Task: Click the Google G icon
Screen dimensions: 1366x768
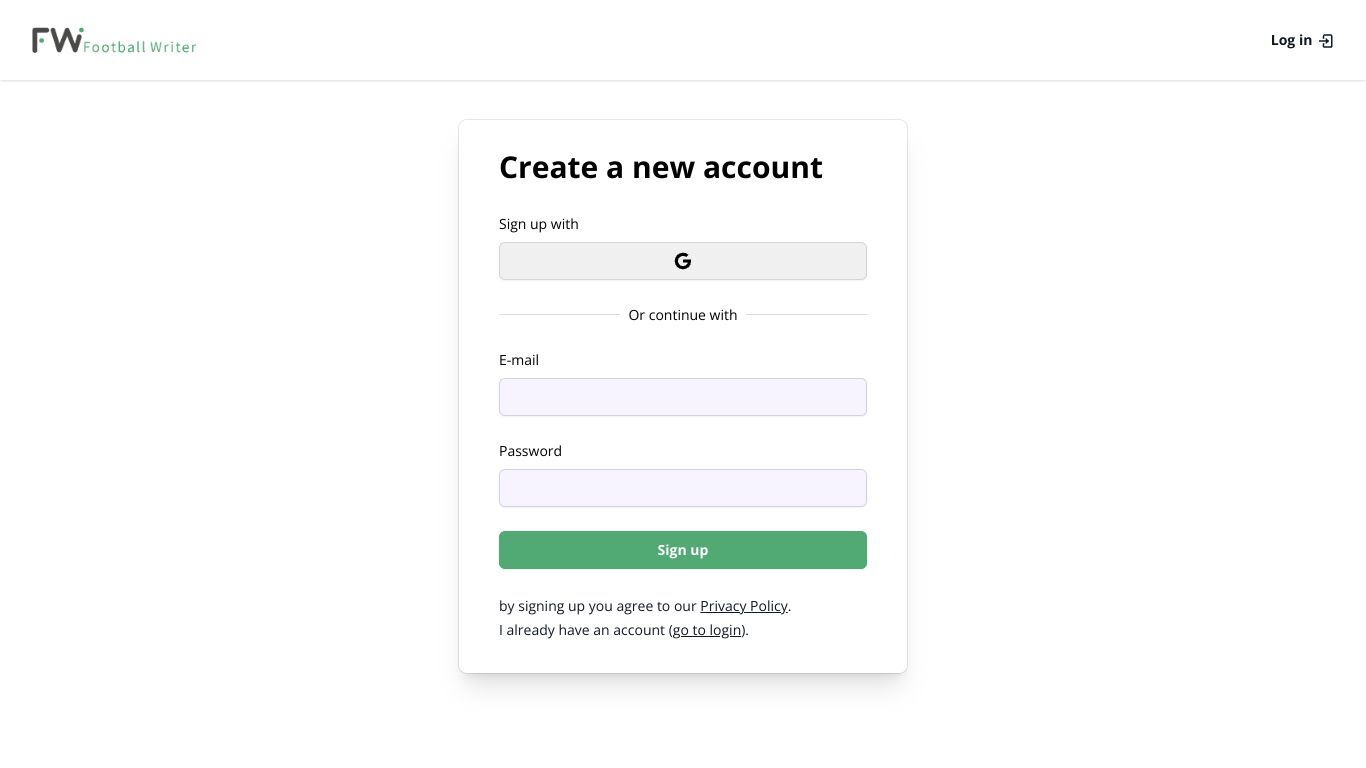Action: tap(683, 261)
